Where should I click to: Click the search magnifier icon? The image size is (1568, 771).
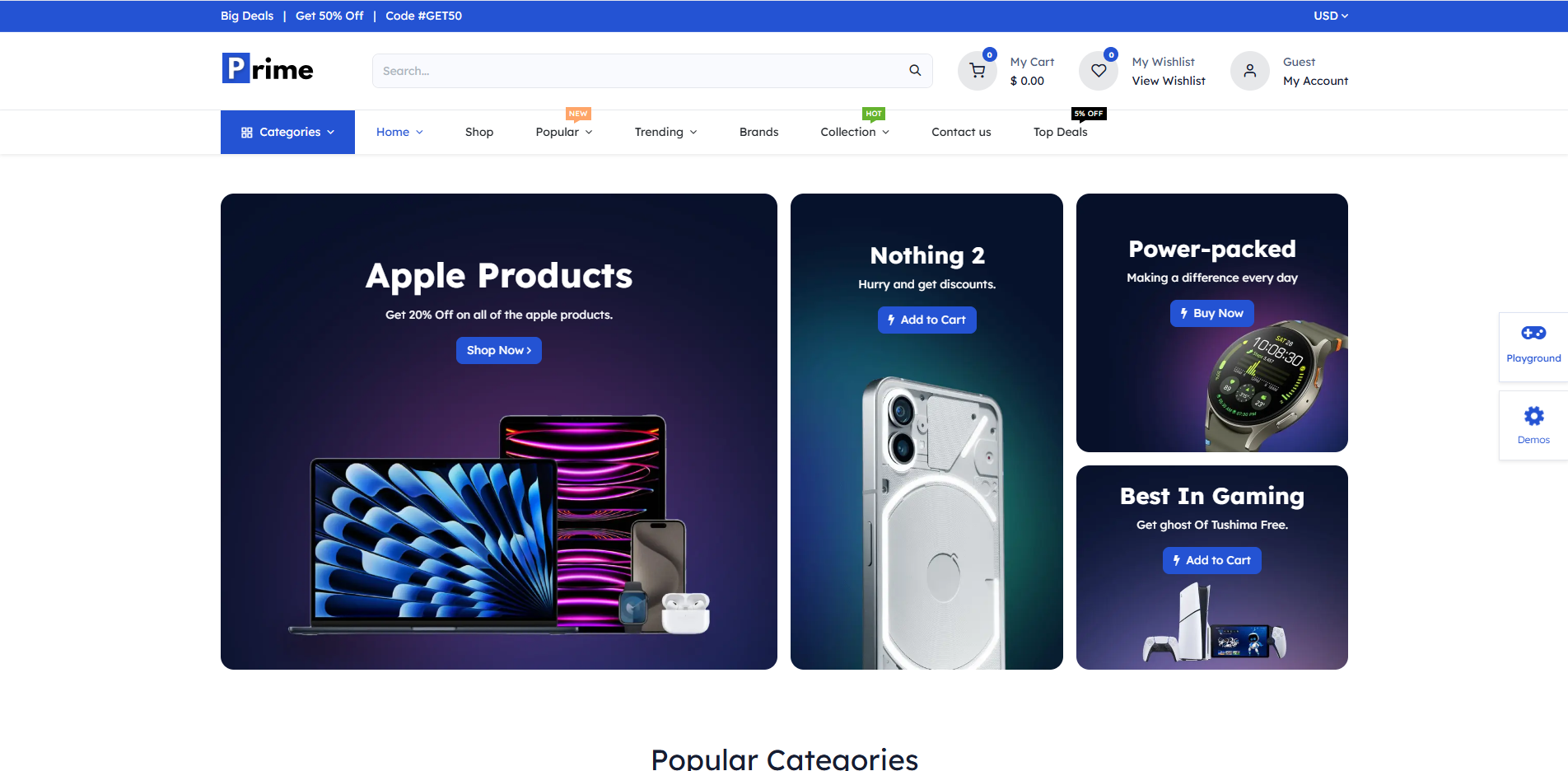[x=915, y=71]
